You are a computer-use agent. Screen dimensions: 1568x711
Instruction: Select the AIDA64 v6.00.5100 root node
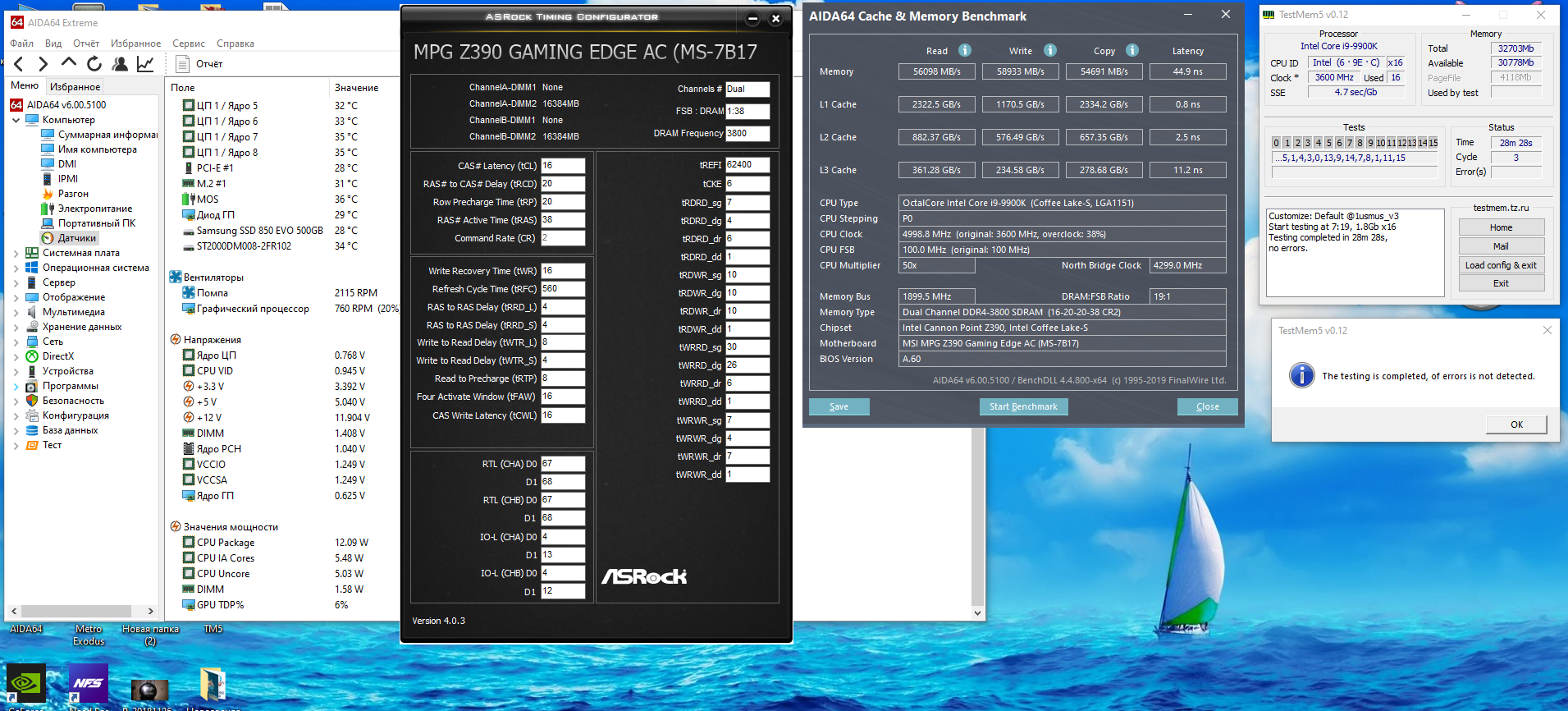point(66,105)
